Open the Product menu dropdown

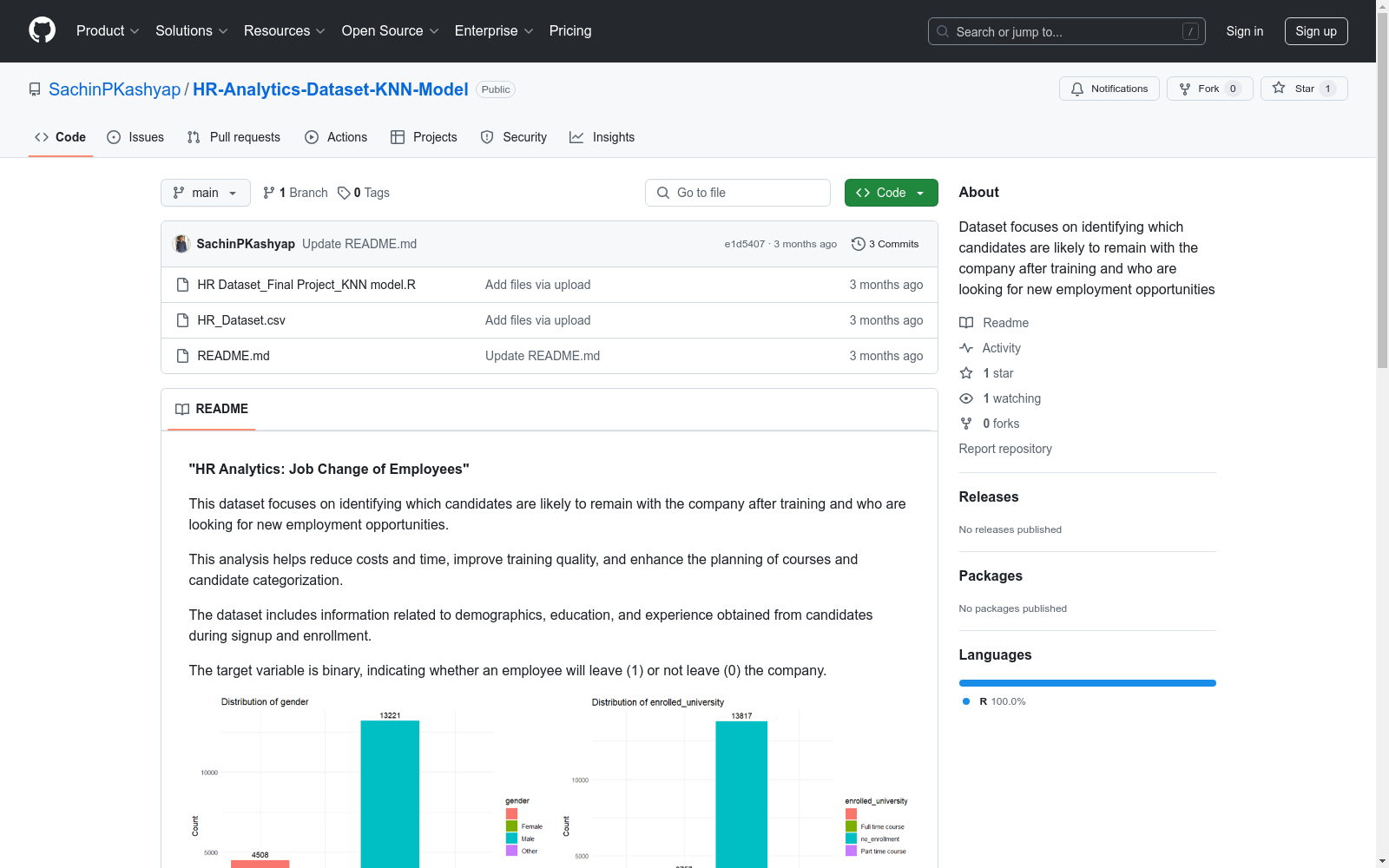point(108,30)
